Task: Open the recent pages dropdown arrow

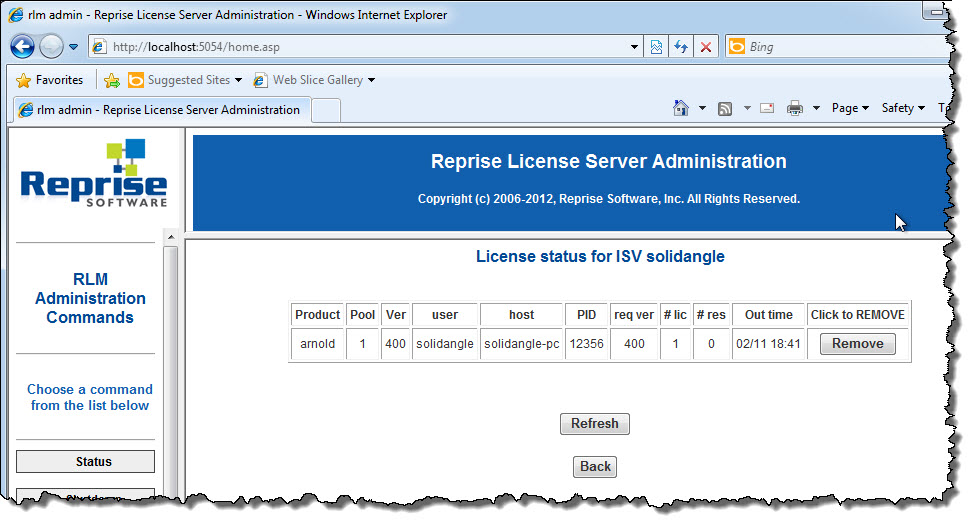Action: coord(73,47)
